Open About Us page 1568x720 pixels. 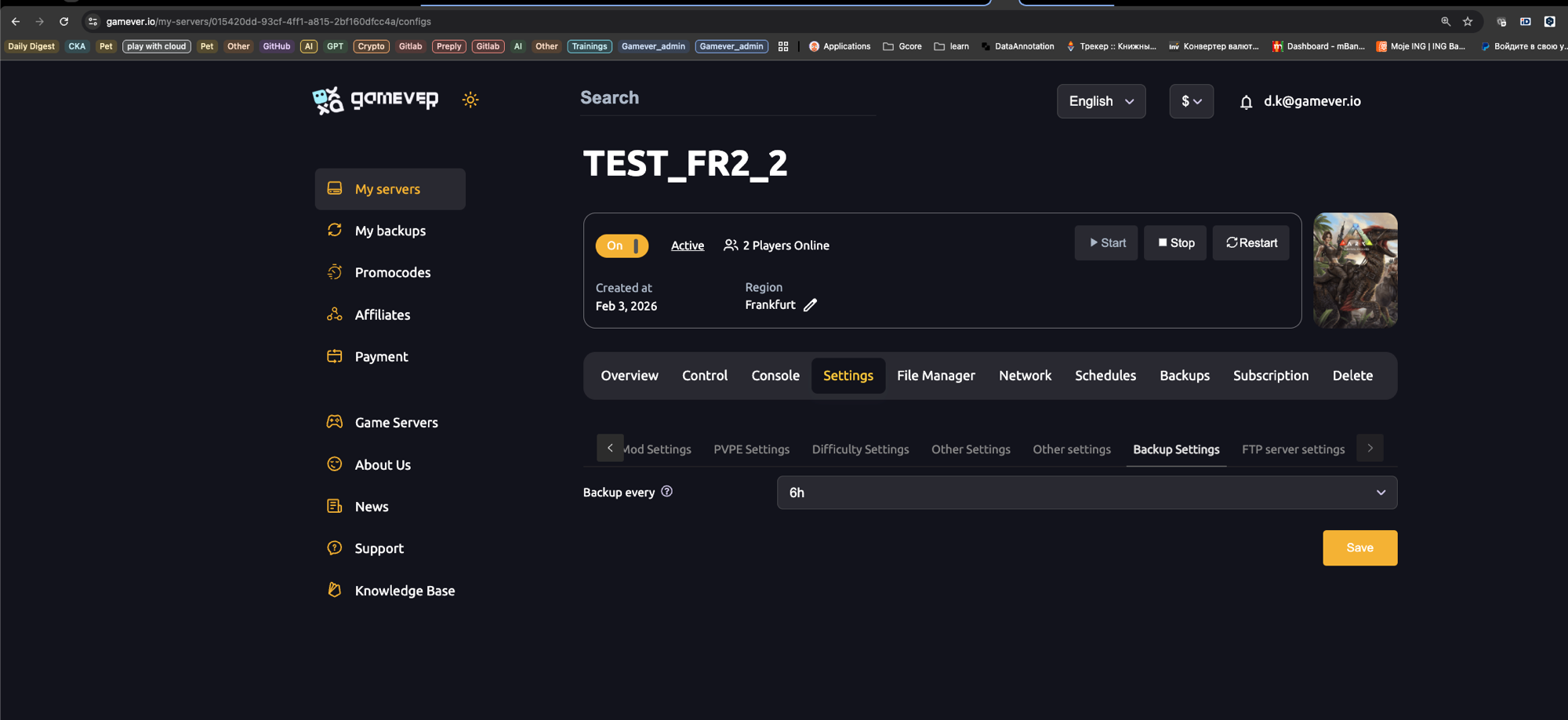(383, 464)
